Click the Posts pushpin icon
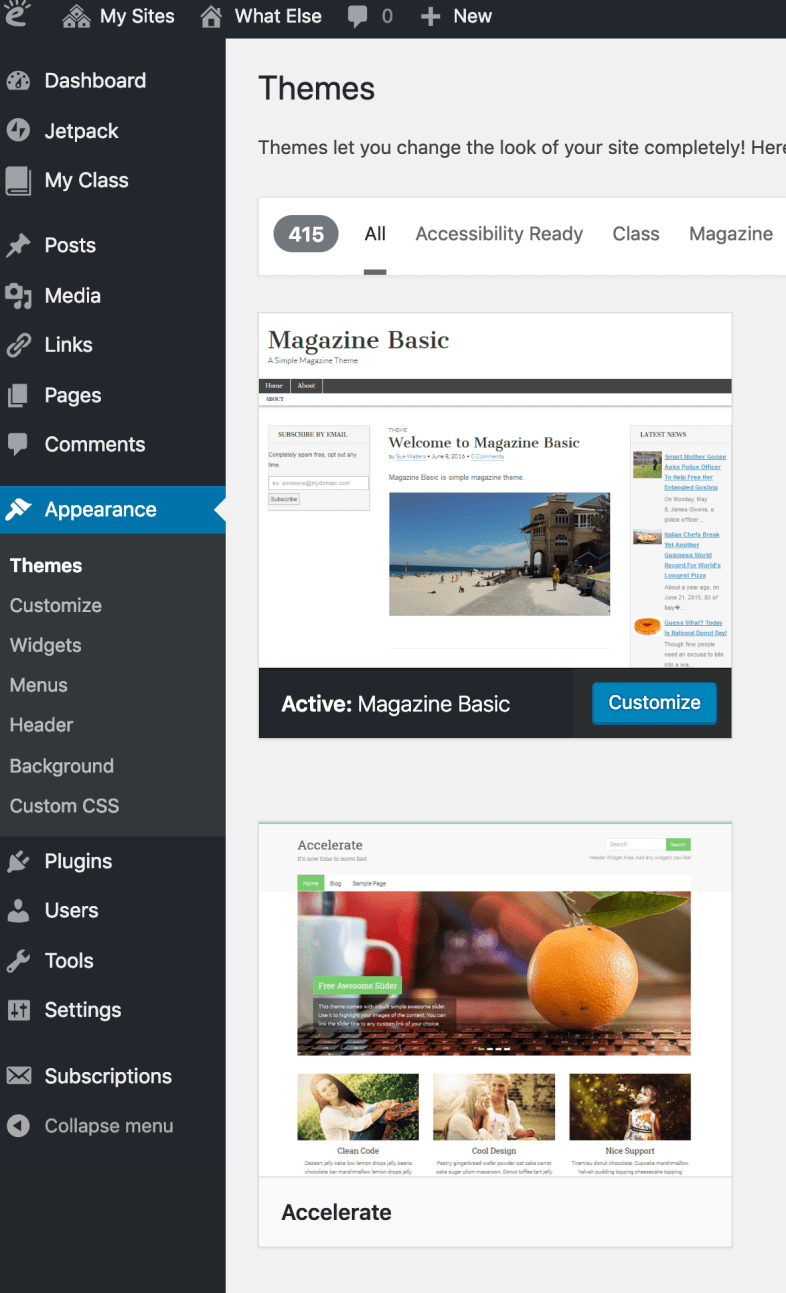Viewport: 786px width, 1293px height. click(x=18, y=246)
